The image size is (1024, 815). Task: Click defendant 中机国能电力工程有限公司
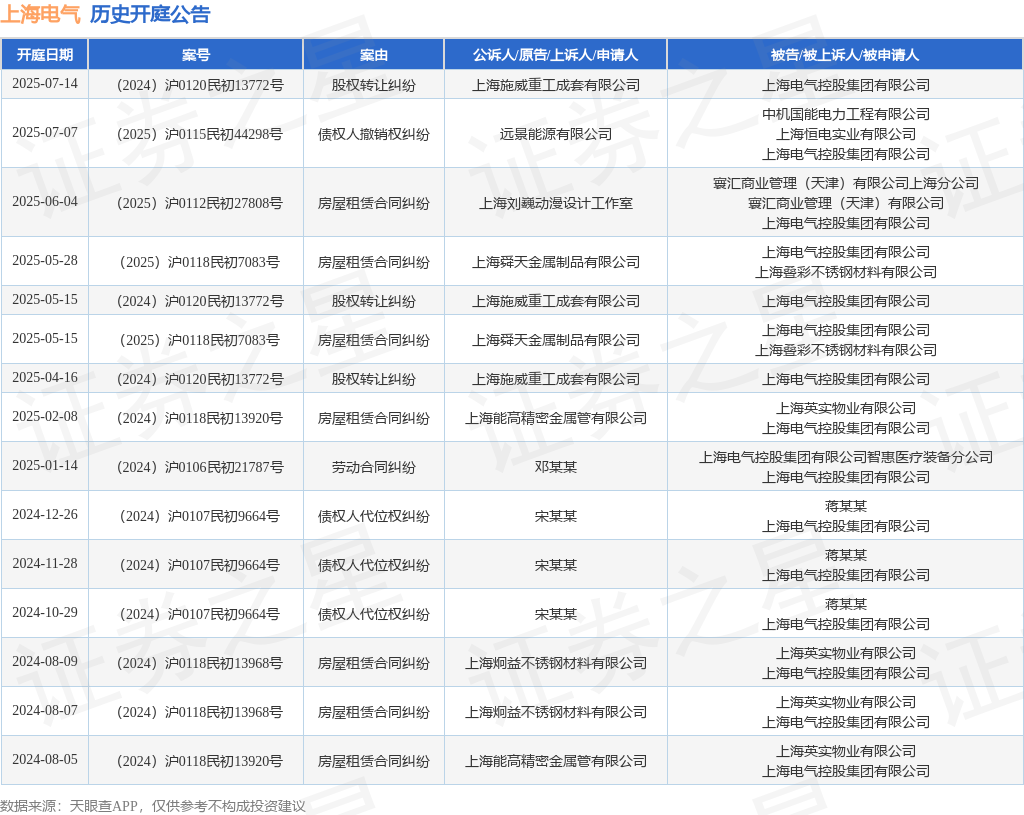[845, 114]
